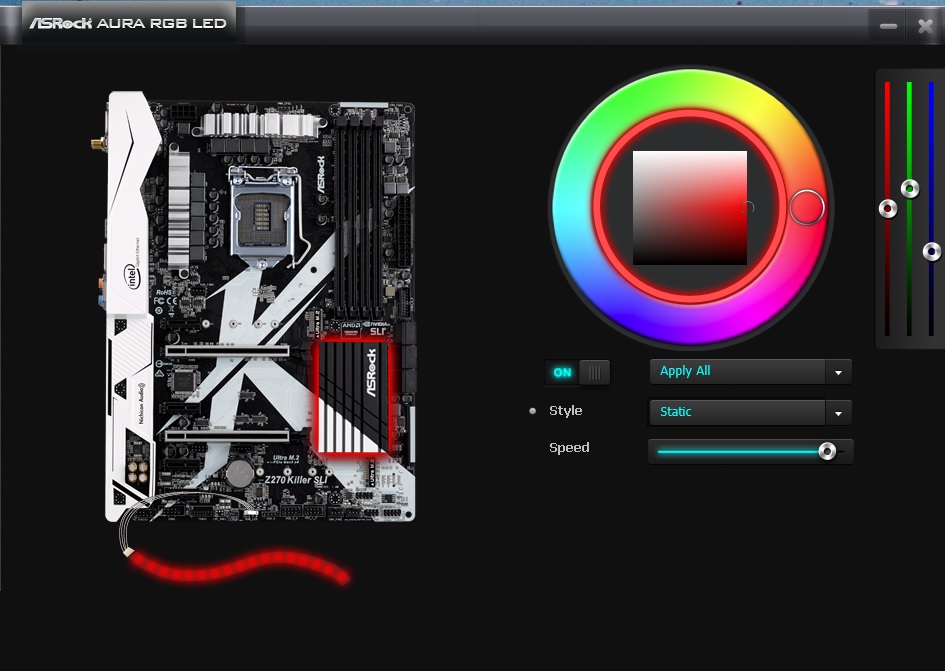The height and width of the screenshot is (671, 945).
Task: Click the red channel slider knob
Action: point(888,209)
